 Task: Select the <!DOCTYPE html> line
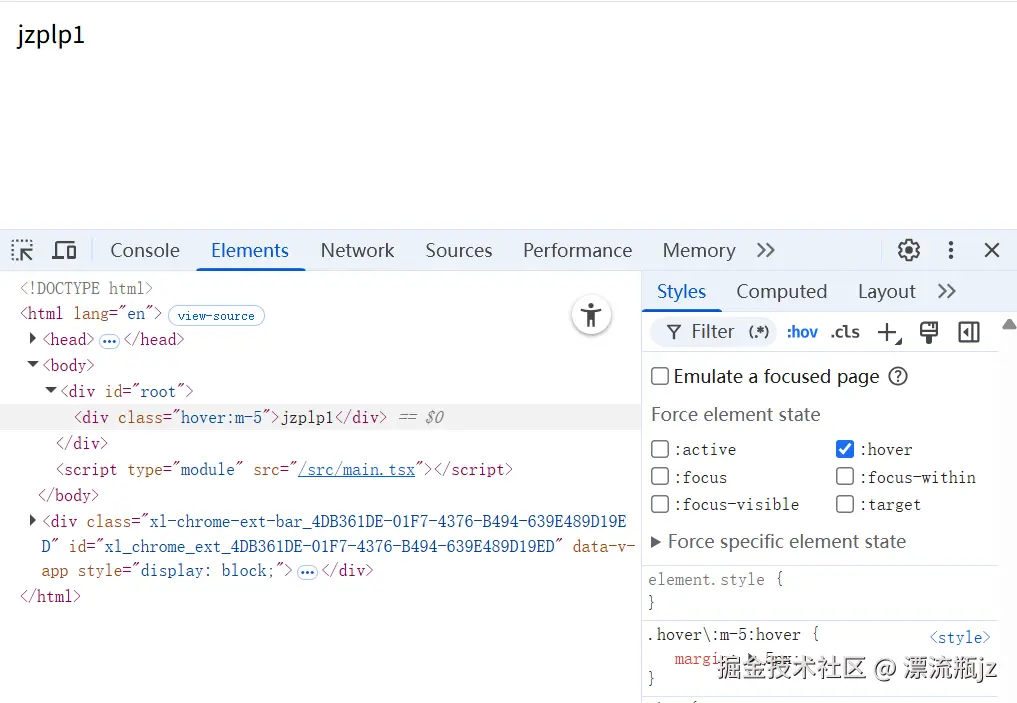click(x=86, y=287)
